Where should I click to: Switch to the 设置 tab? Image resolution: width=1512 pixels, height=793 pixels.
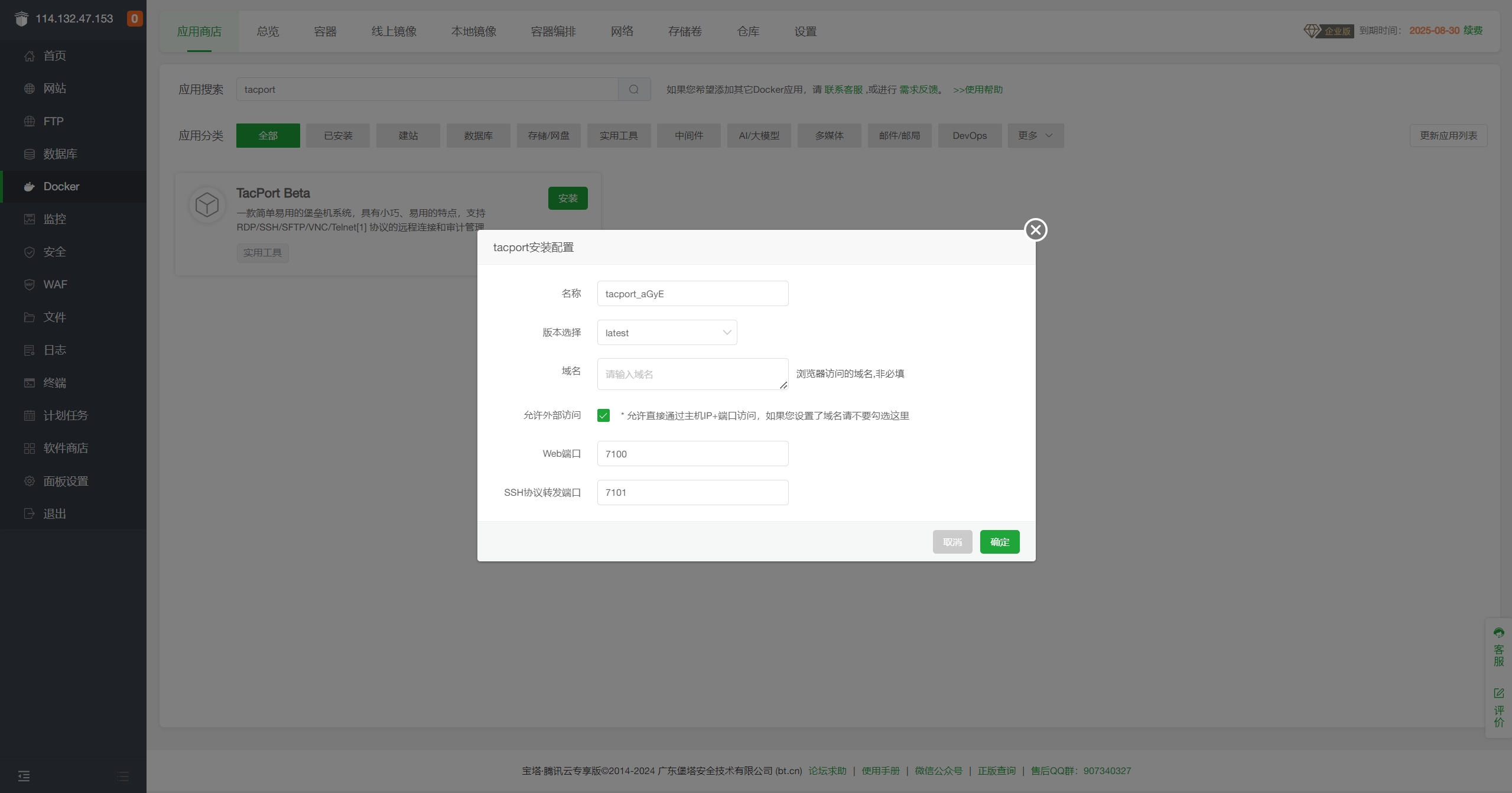(805, 31)
